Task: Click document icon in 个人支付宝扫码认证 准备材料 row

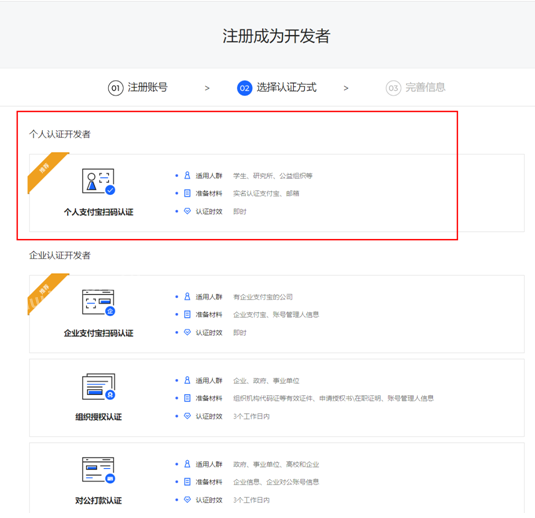Action: point(187,193)
